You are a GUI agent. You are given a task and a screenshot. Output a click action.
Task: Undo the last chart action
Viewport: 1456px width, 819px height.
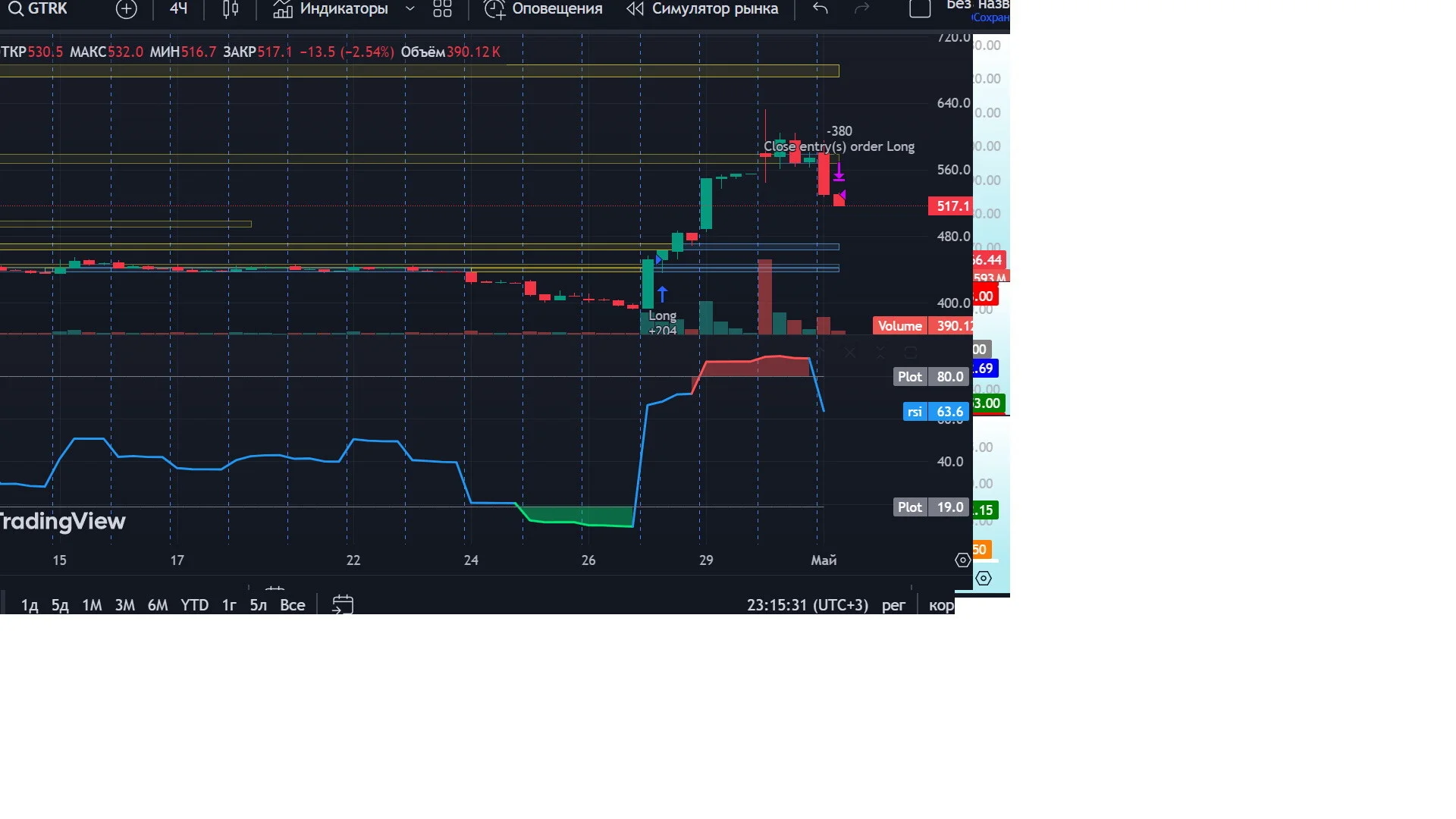pyautogui.click(x=821, y=9)
